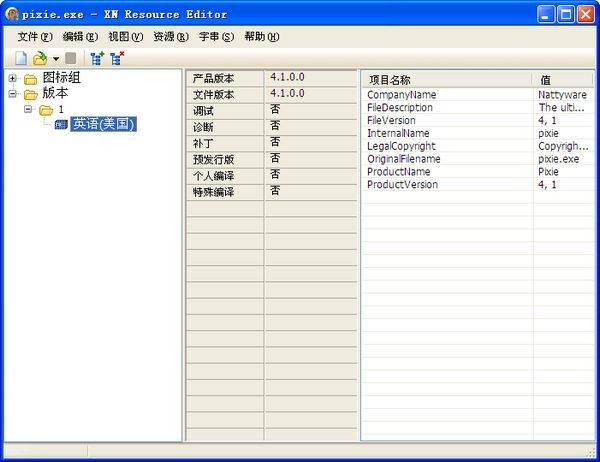Select the 英语(美国) tree item
The height and width of the screenshot is (462, 600).
pyautogui.click(x=103, y=124)
